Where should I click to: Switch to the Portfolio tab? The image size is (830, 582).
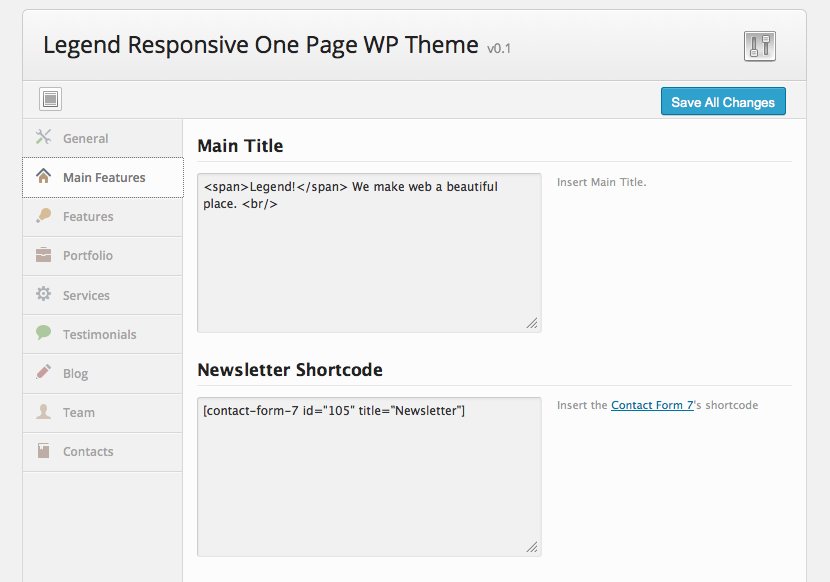88,256
